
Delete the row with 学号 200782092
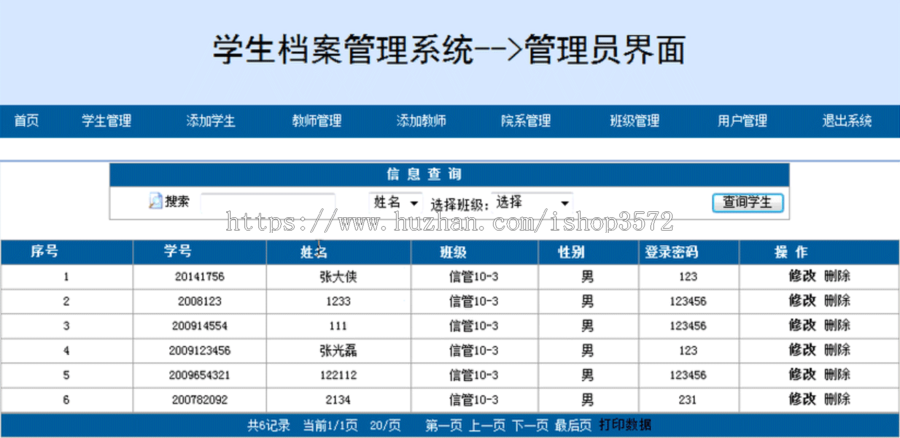point(837,400)
